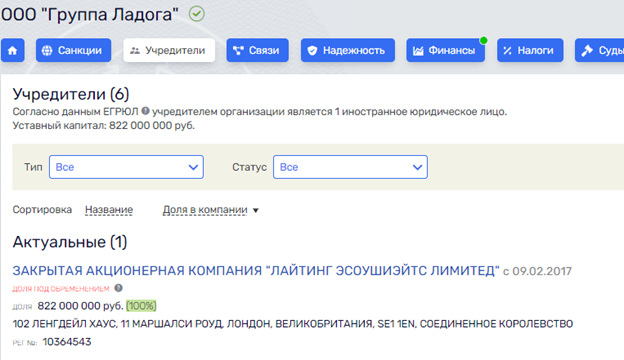
Task: Click the encumbrance help question icon
Action: [119, 288]
